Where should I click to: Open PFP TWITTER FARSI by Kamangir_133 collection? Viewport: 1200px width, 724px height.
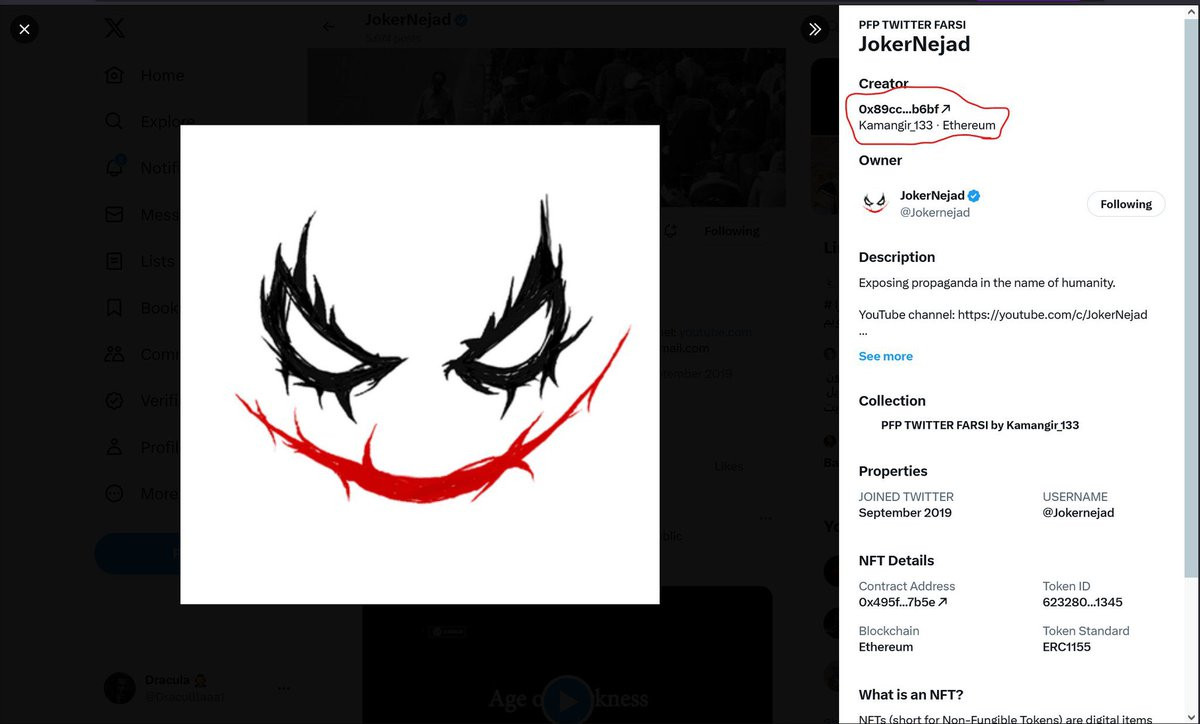[x=979, y=425]
